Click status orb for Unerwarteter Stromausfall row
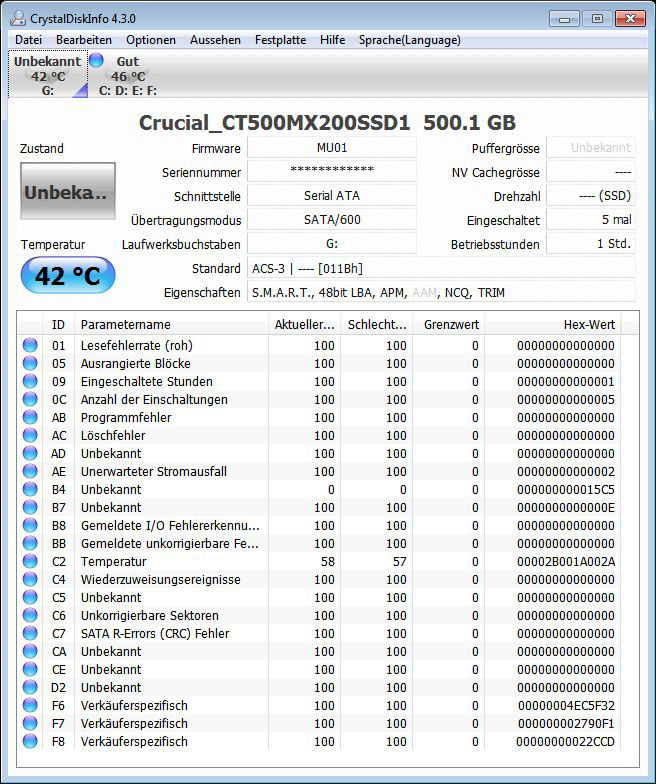Screen dimensions: 656x784 (x=30, y=471)
